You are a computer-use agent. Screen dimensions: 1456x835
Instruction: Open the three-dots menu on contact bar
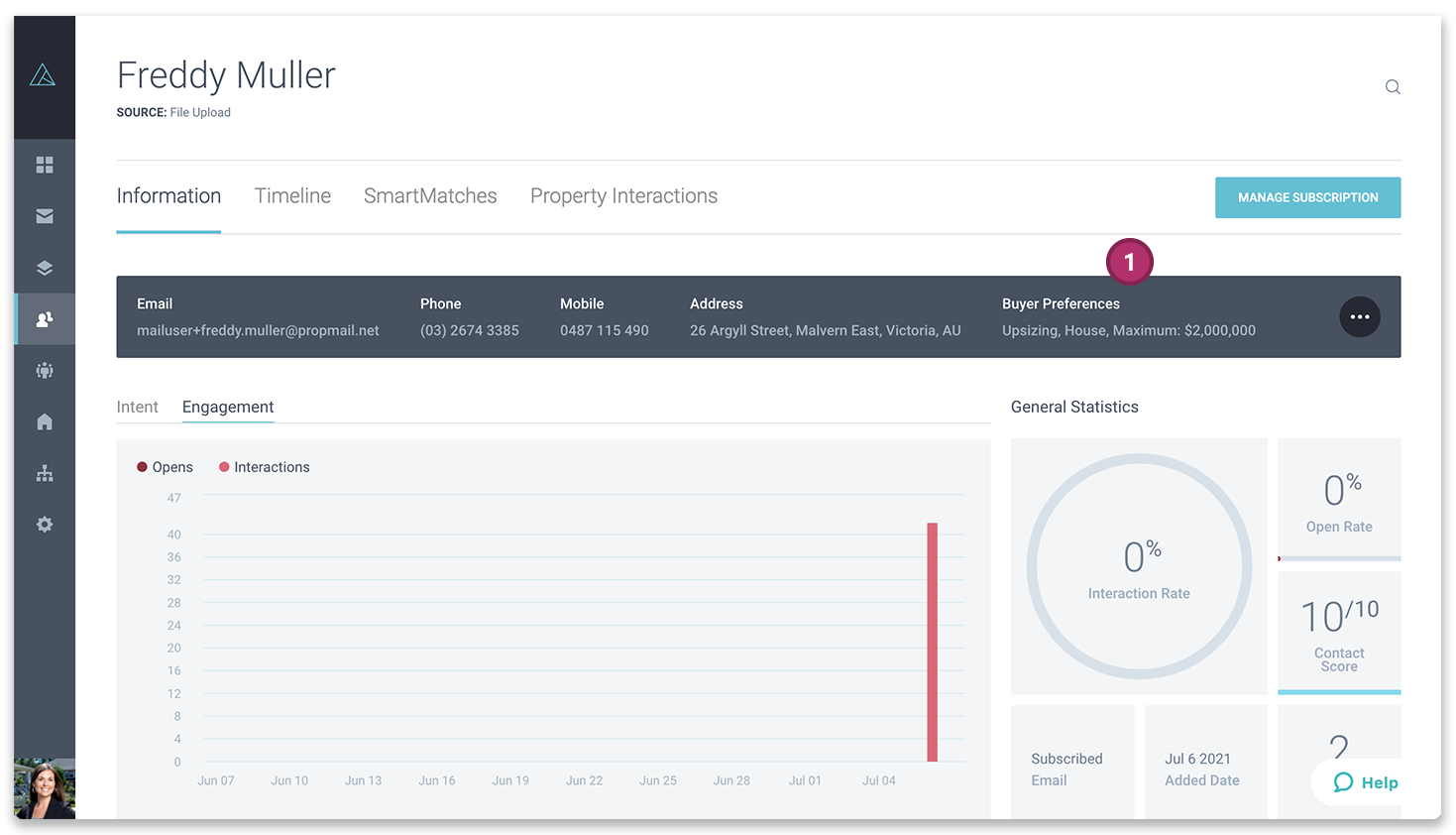[x=1360, y=317]
